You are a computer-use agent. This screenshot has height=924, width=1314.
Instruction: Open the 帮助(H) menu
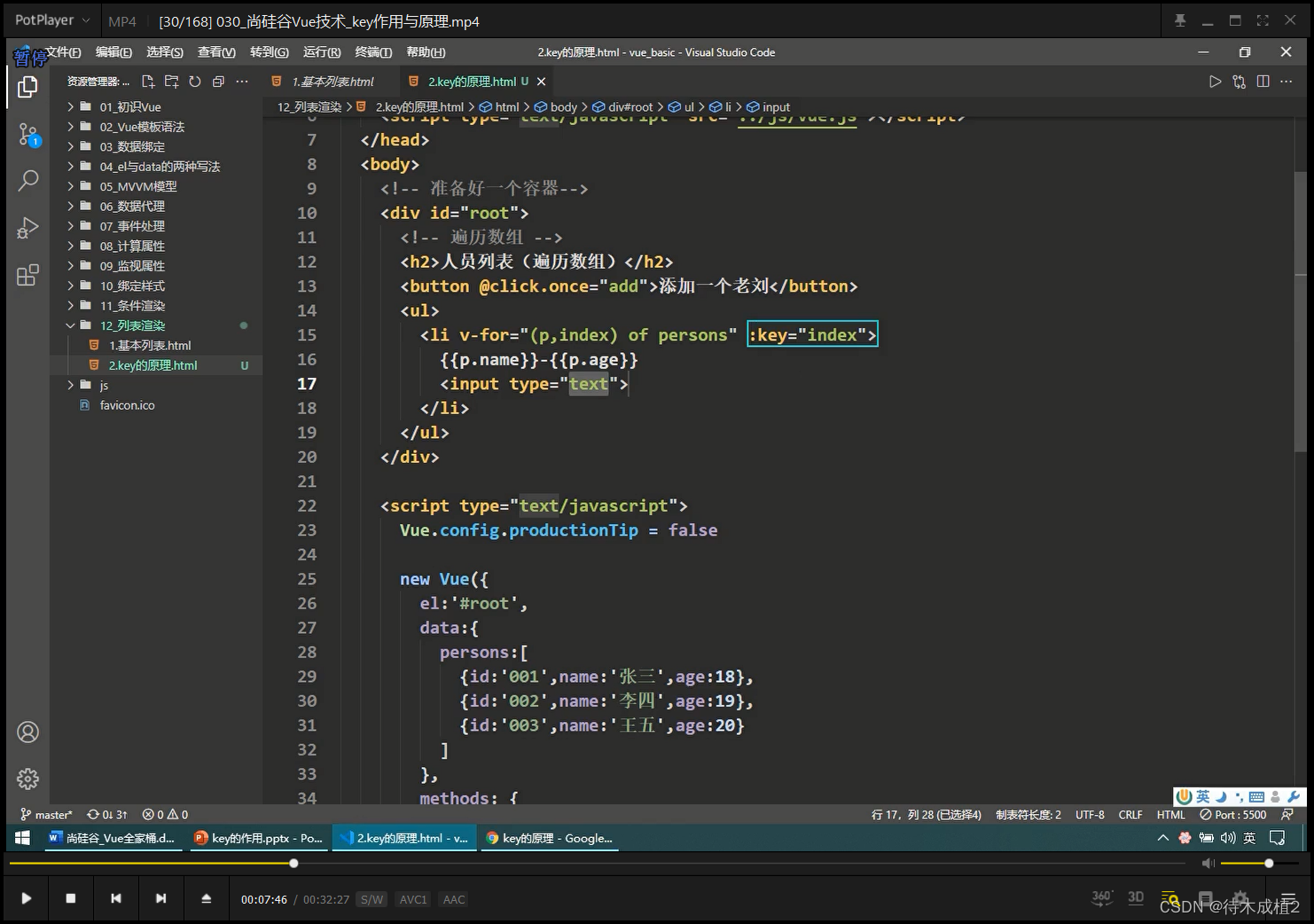[426, 52]
